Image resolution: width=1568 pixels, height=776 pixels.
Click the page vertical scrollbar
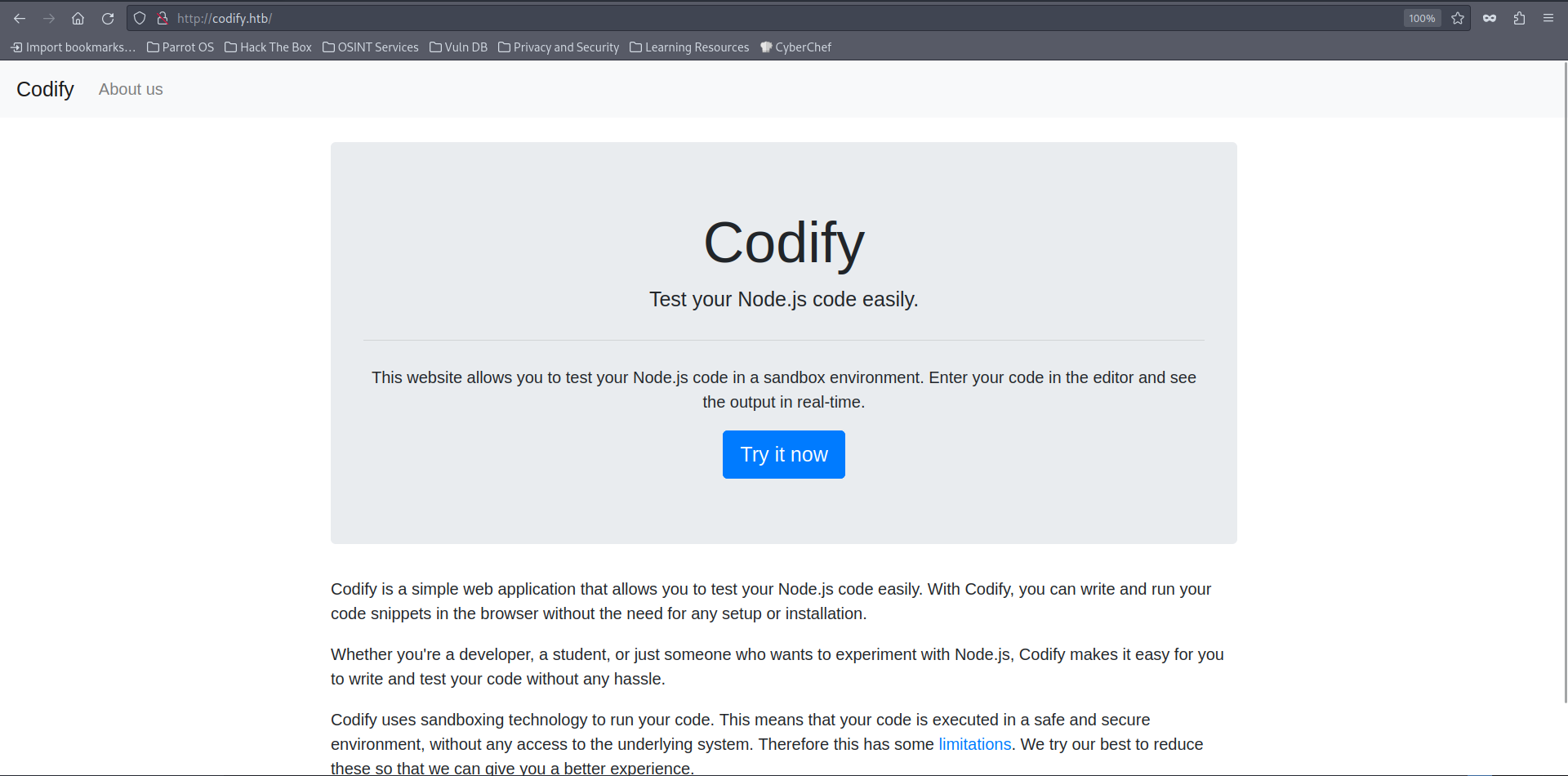click(1565, 382)
